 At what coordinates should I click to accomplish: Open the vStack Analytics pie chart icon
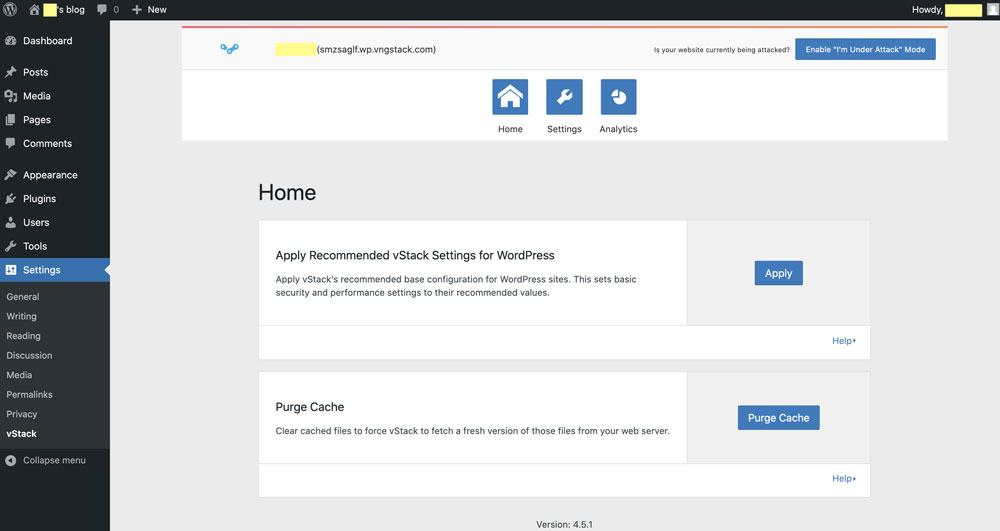click(619, 97)
